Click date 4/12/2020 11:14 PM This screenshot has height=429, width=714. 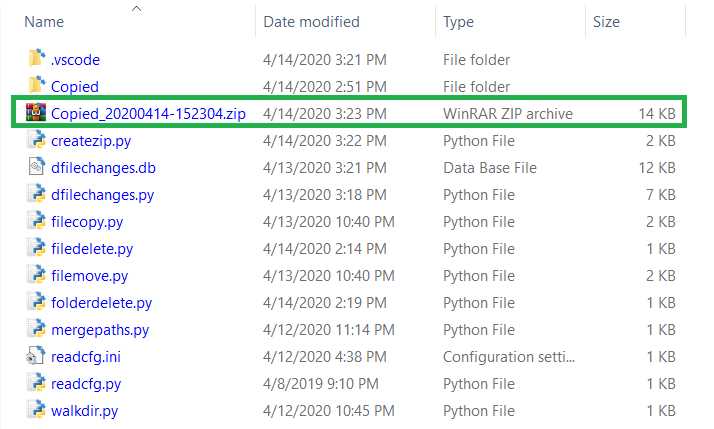pos(329,330)
